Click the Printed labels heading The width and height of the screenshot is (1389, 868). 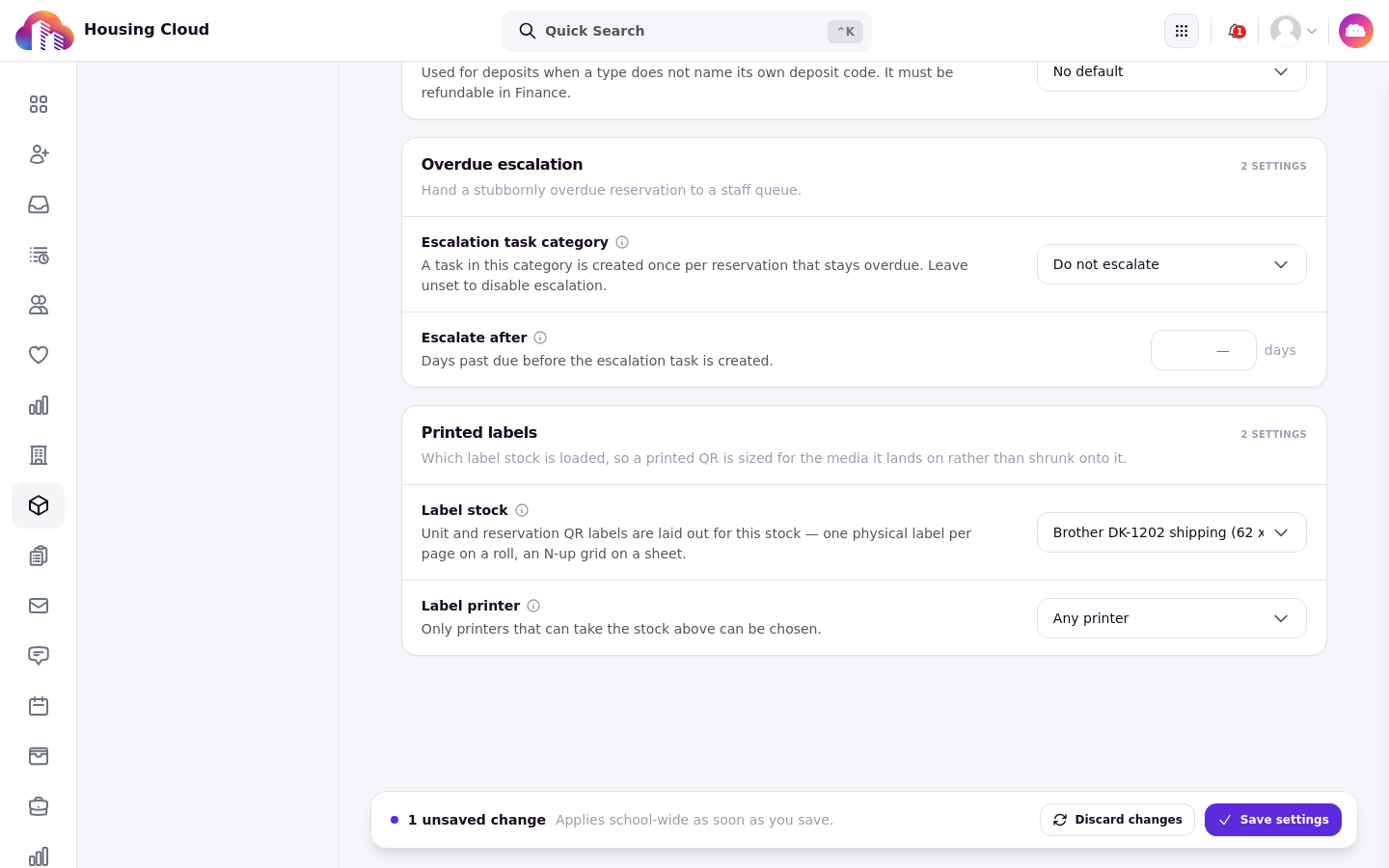coord(479,432)
